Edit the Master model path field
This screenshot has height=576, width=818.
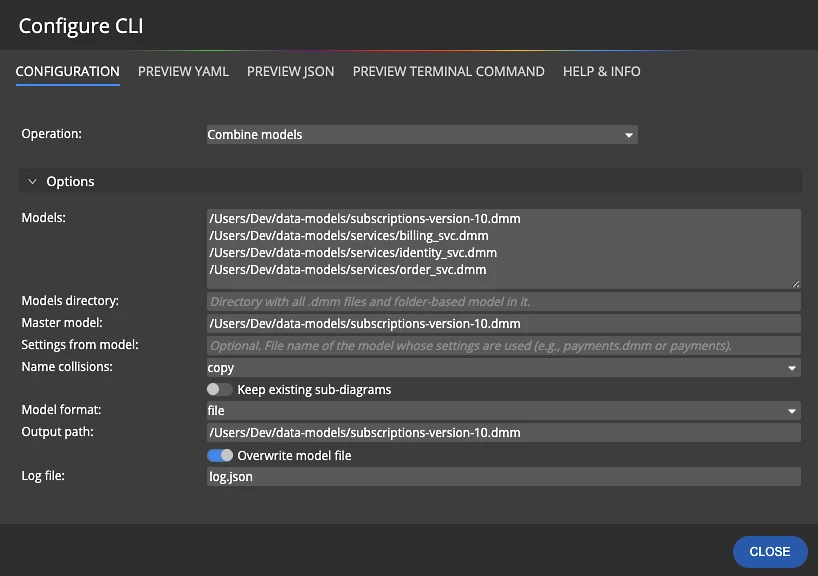tap(503, 323)
